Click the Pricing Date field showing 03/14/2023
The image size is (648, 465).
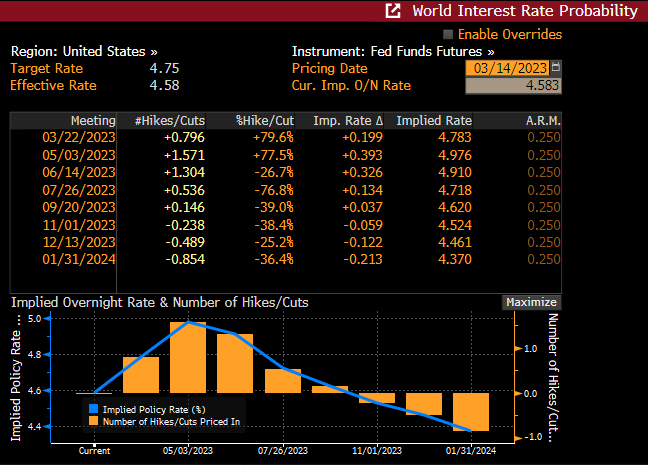[507, 67]
